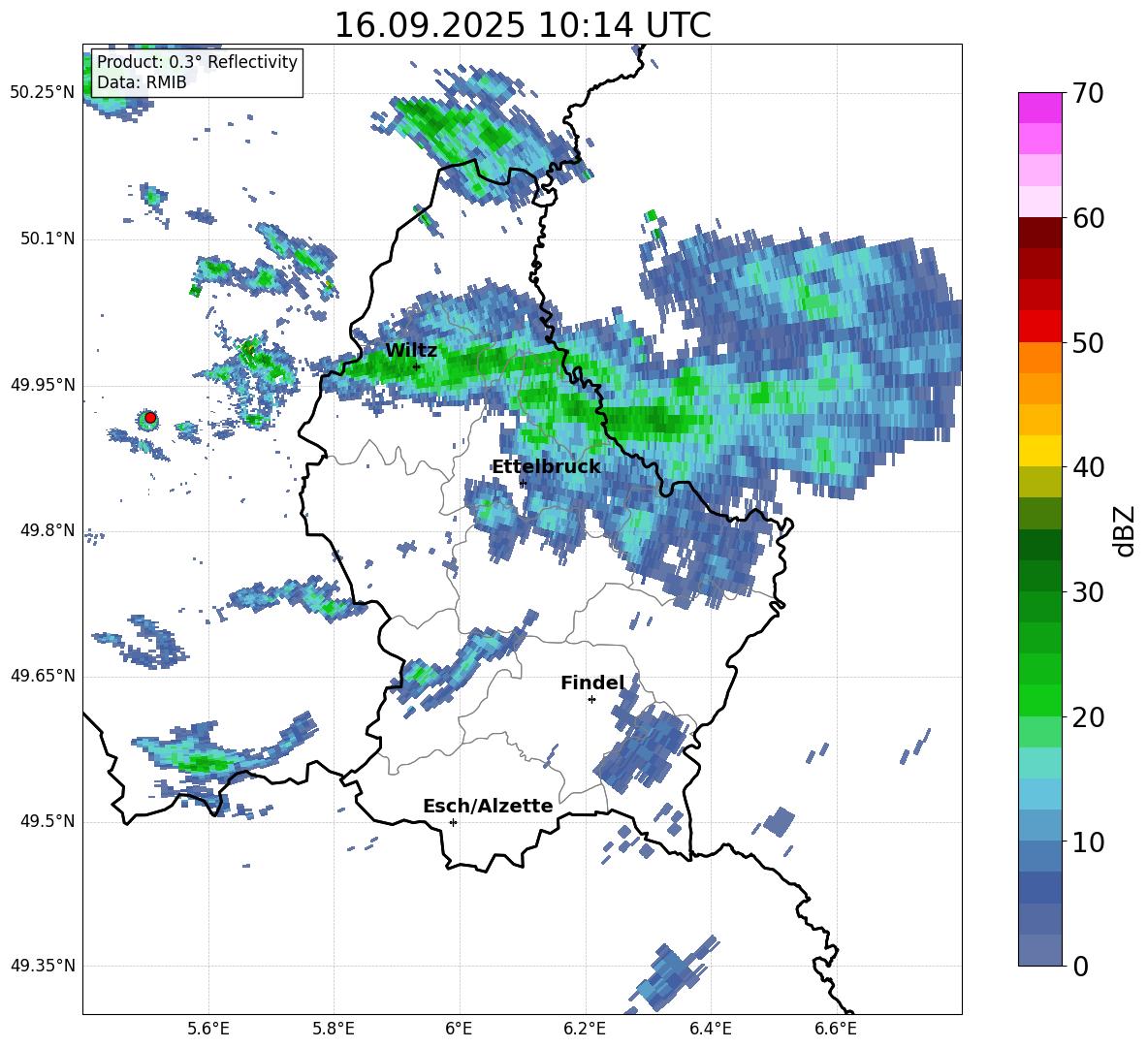The height and width of the screenshot is (1048, 1148).
Task: Click the 6.2°E longitude label
Action: click(585, 1029)
